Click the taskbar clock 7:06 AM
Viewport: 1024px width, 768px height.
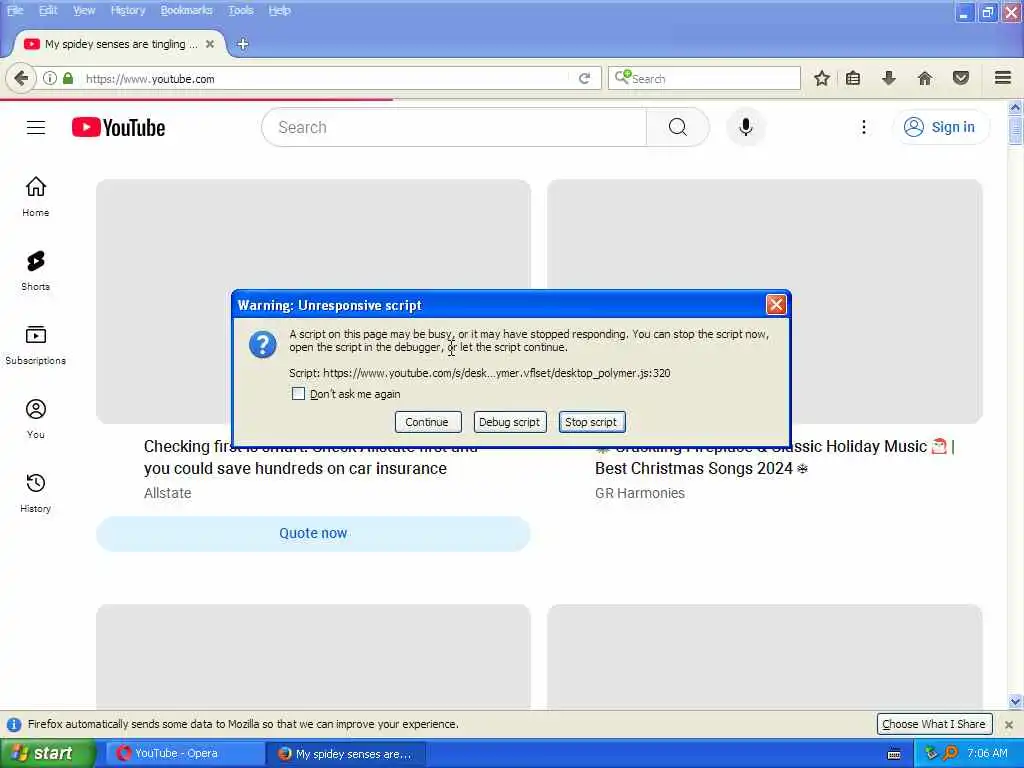pyautogui.click(x=987, y=753)
